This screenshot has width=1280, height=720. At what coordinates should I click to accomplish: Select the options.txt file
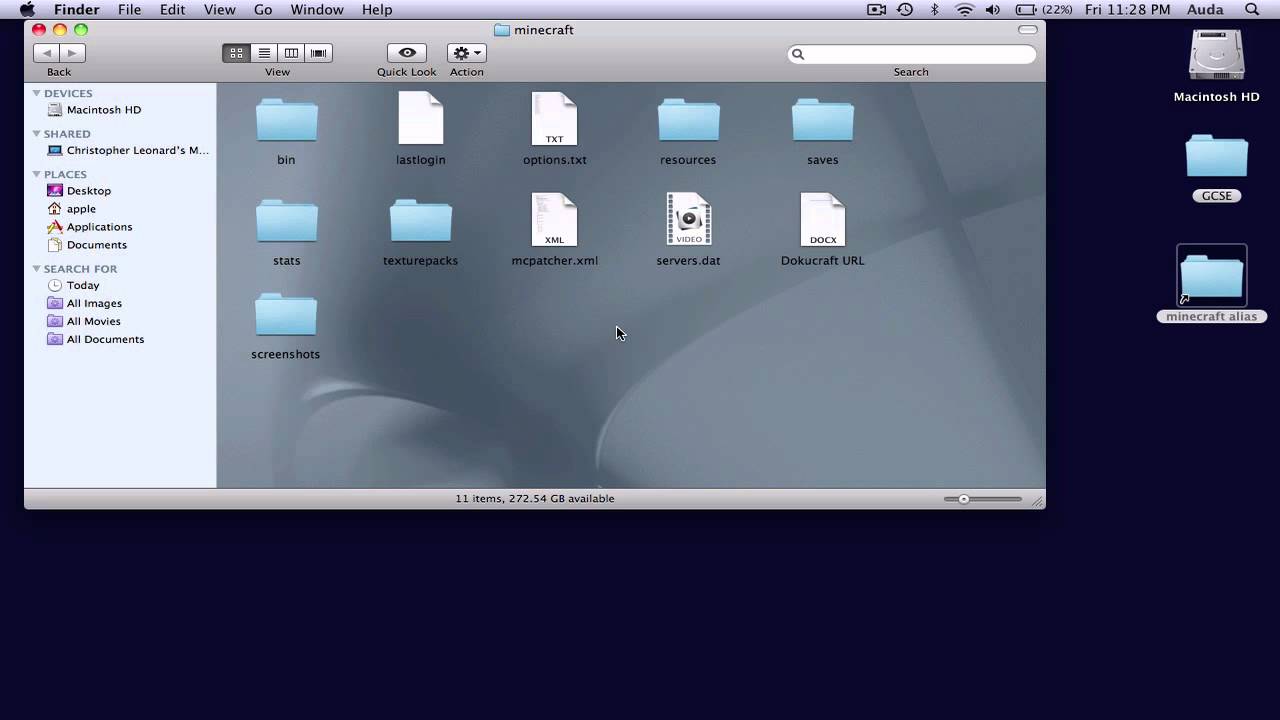click(x=554, y=118)
